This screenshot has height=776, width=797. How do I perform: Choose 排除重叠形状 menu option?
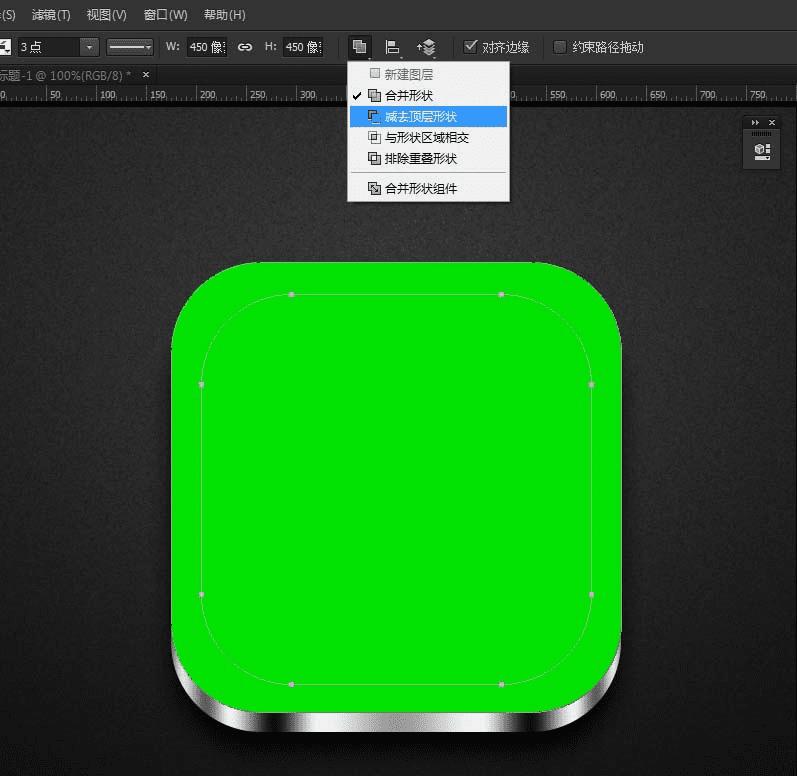point(428,159)
